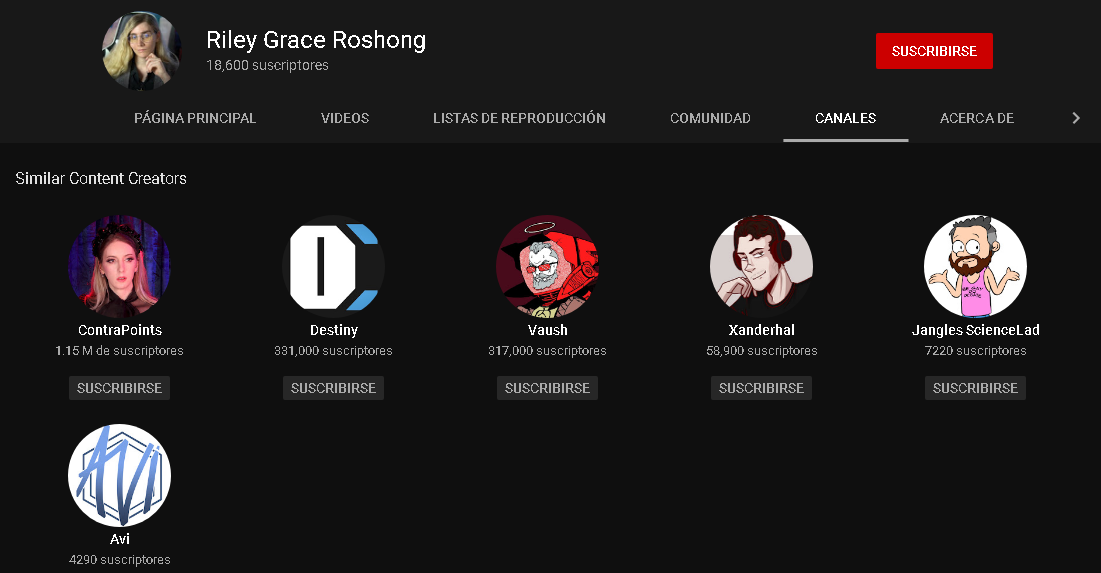Select the Acerca de tab

point(977,118)
